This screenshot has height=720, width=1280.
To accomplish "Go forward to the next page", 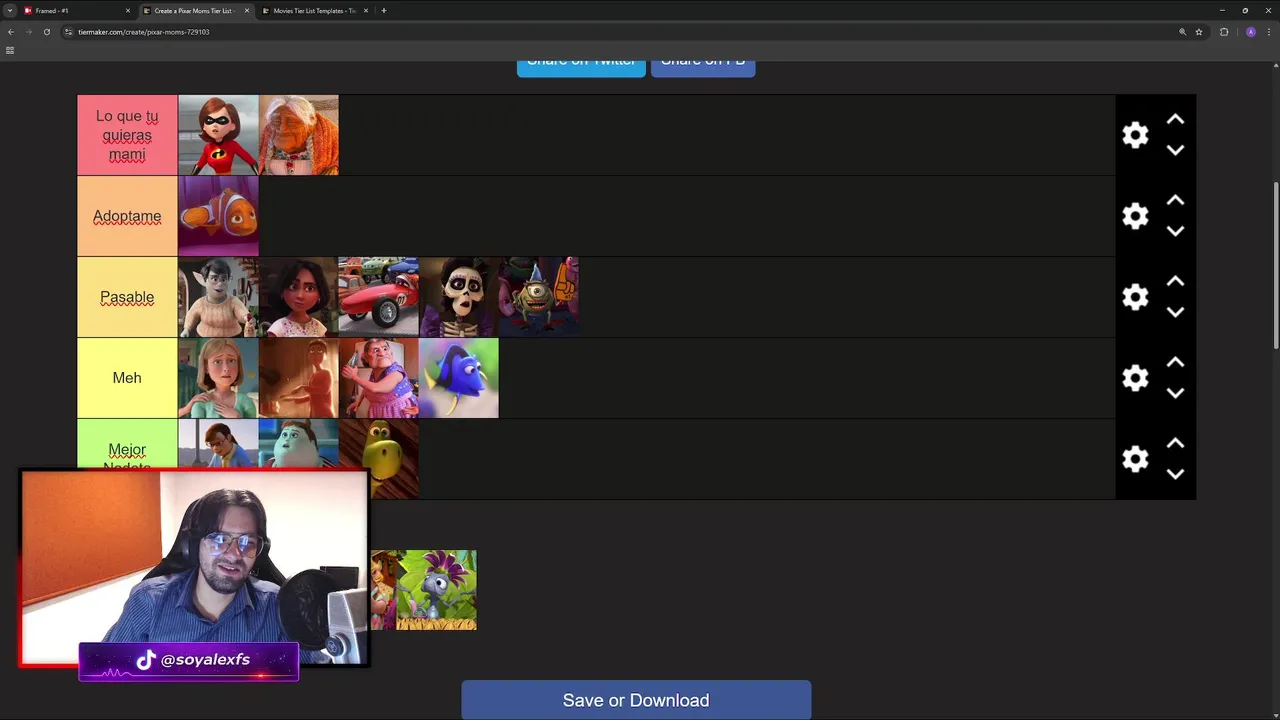I will tap(28, 32).
